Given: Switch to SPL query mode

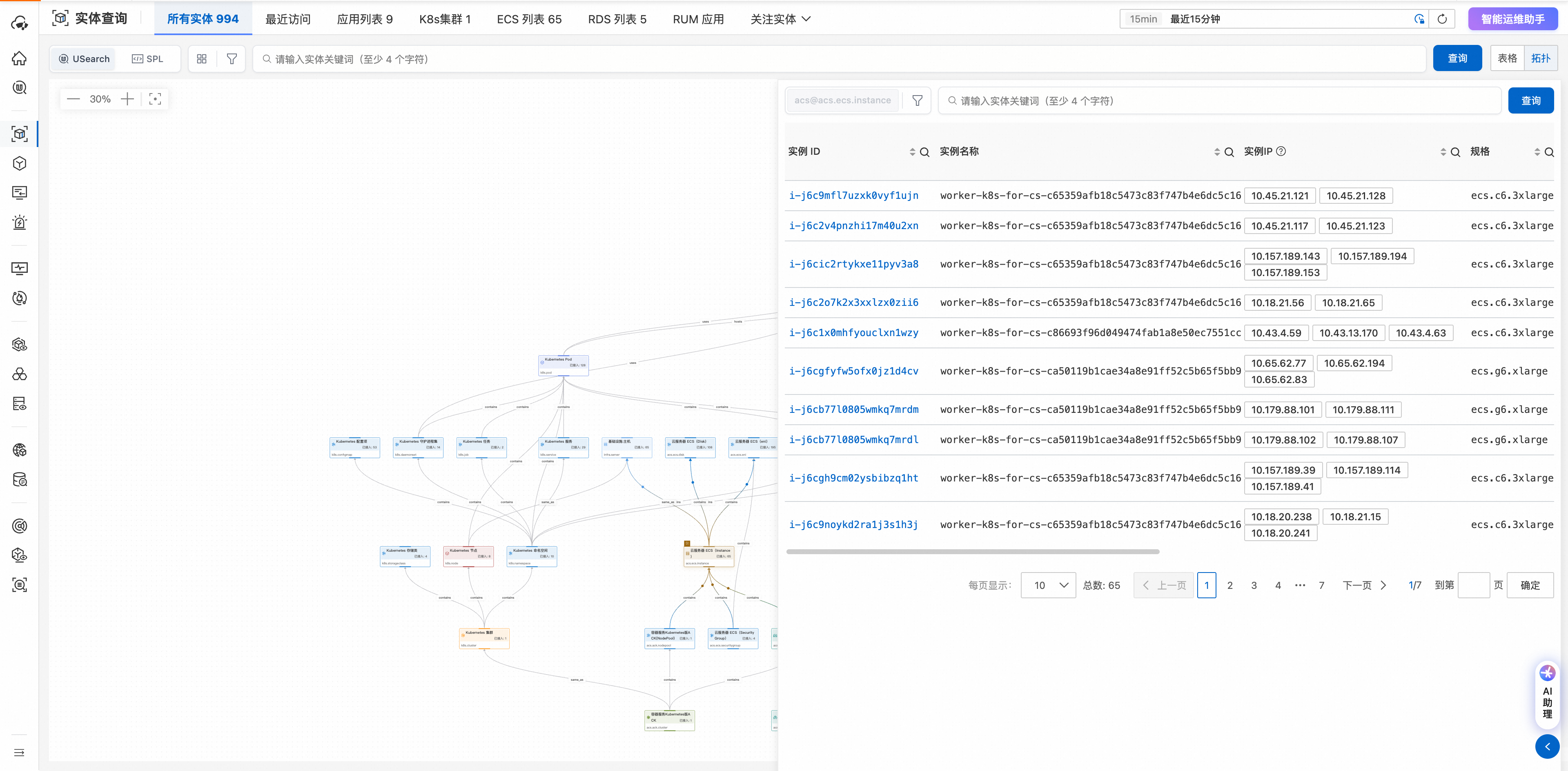Looking at the screenshot, I should tap(148, 59).
